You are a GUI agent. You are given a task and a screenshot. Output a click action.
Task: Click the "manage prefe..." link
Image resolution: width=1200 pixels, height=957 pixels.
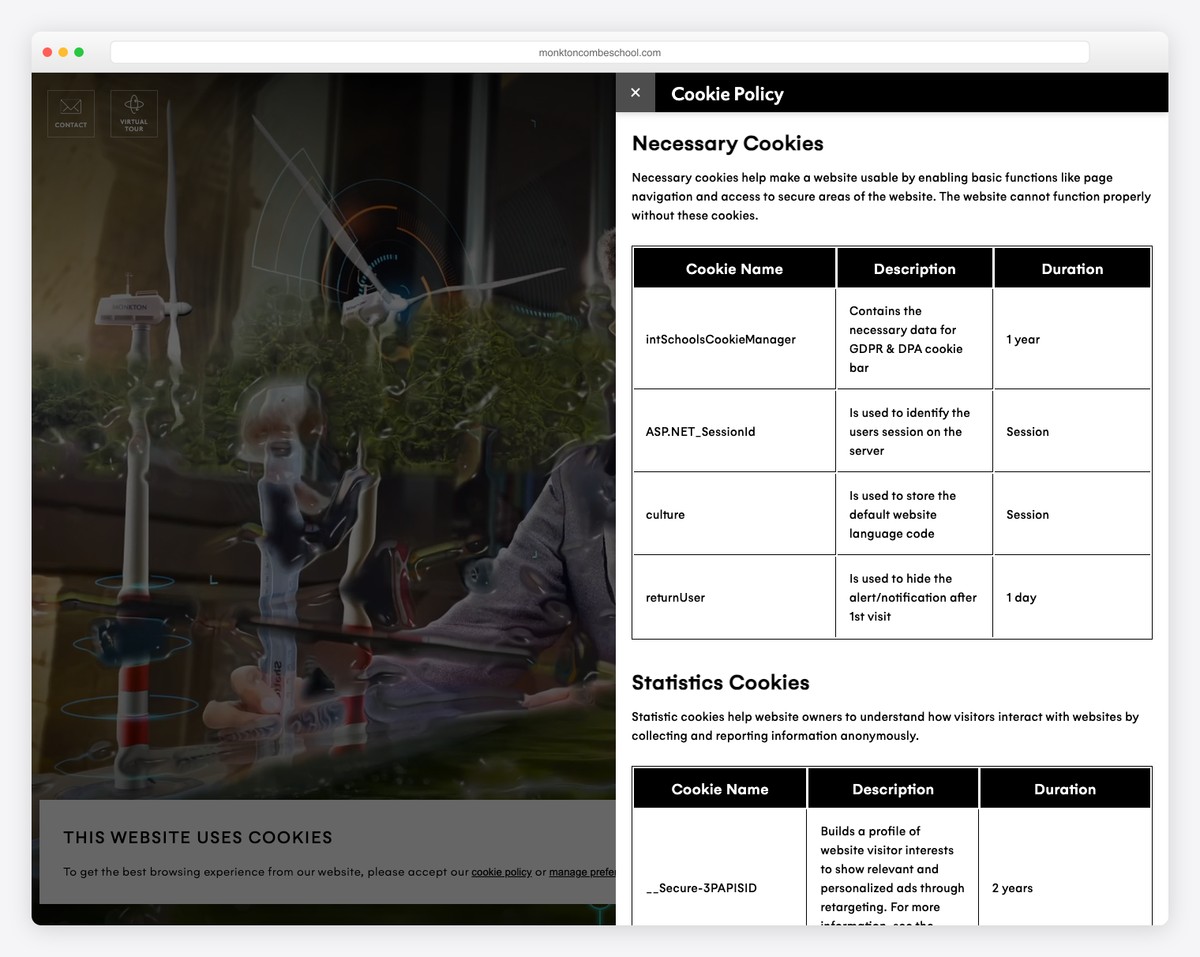click(583, 871)
